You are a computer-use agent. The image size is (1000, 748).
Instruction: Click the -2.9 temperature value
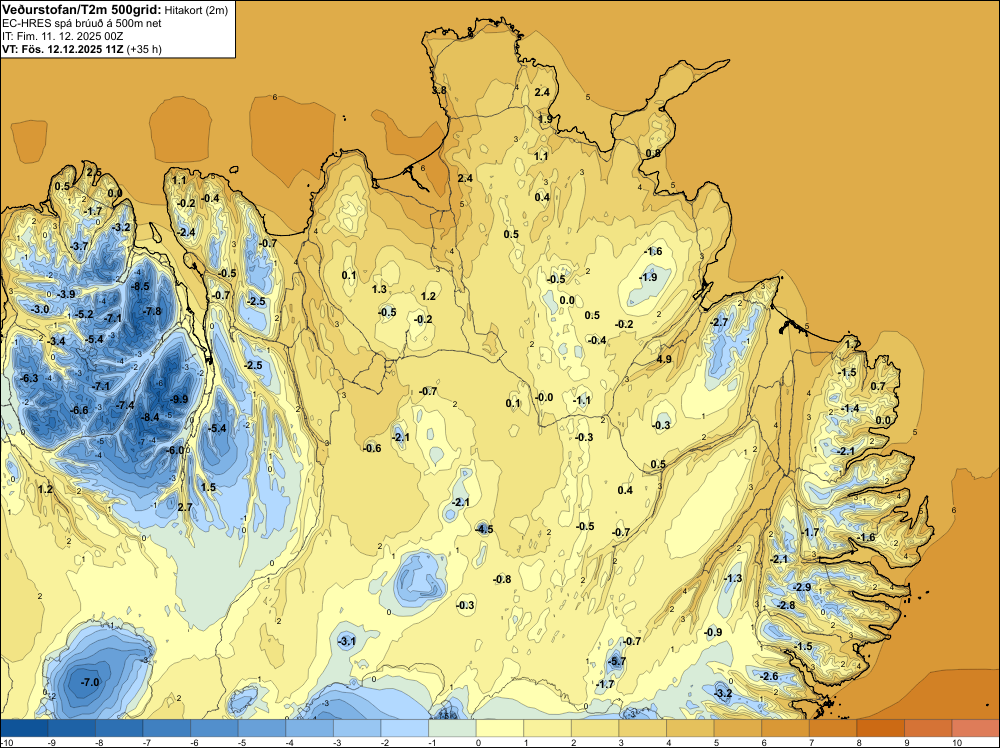(x=802, y=587)
